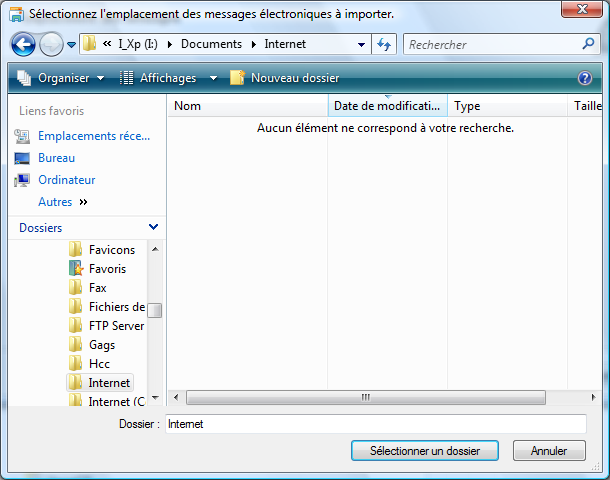Click the blue Help question mark icon
The image size is (610, 480).
(x=585, y=78)
